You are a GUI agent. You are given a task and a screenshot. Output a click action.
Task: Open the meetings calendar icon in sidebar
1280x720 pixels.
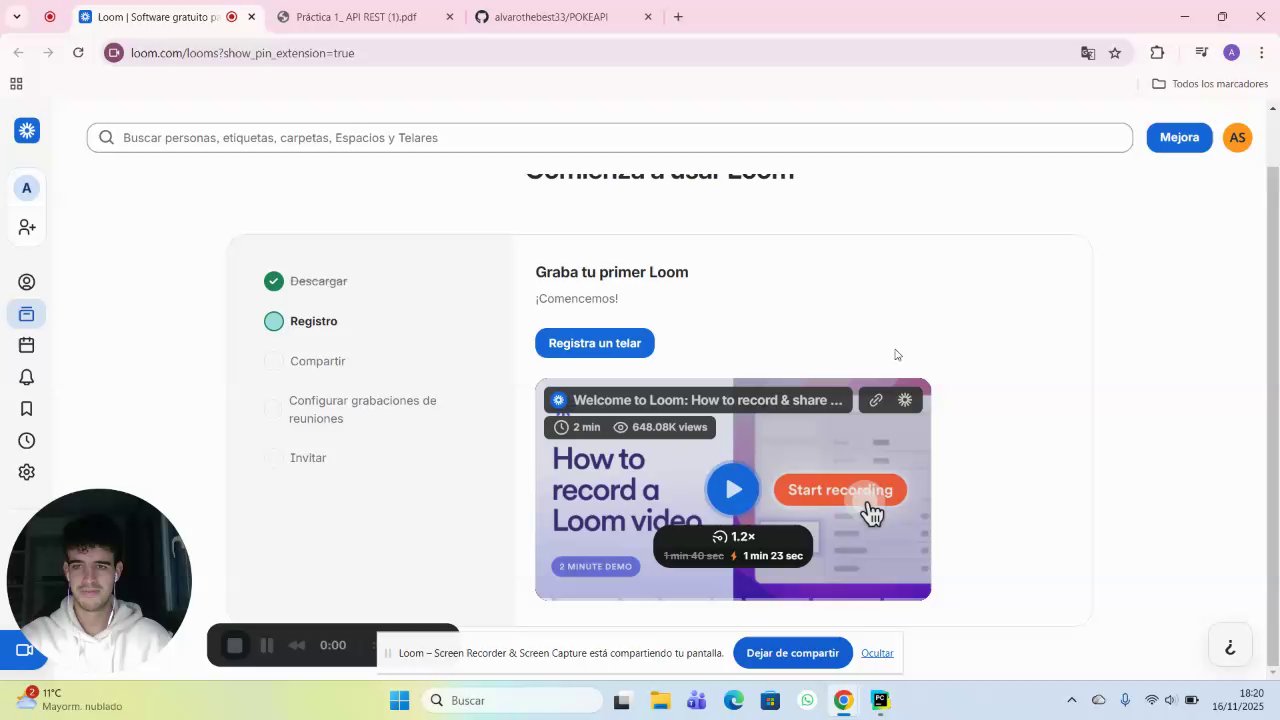point(27,345)
